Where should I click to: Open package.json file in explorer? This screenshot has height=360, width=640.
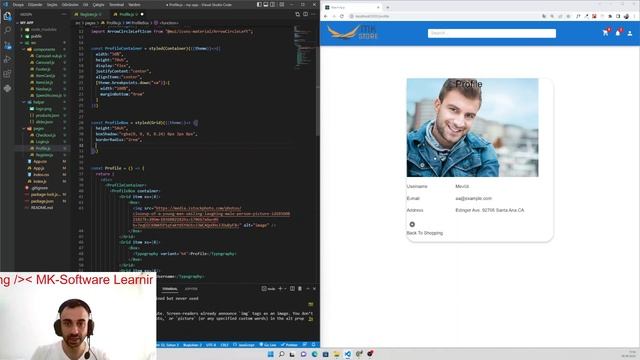click(42, 201)
